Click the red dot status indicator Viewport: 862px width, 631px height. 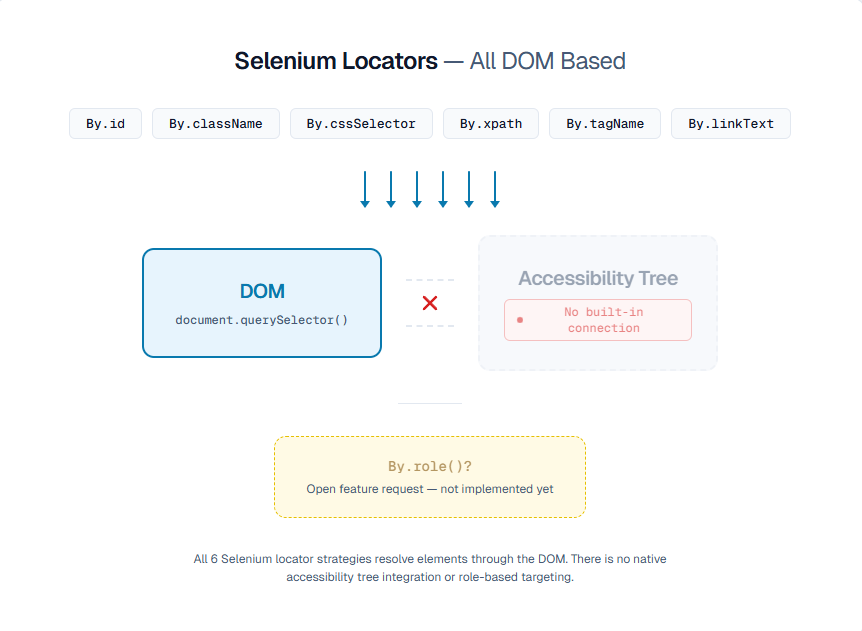520,320
